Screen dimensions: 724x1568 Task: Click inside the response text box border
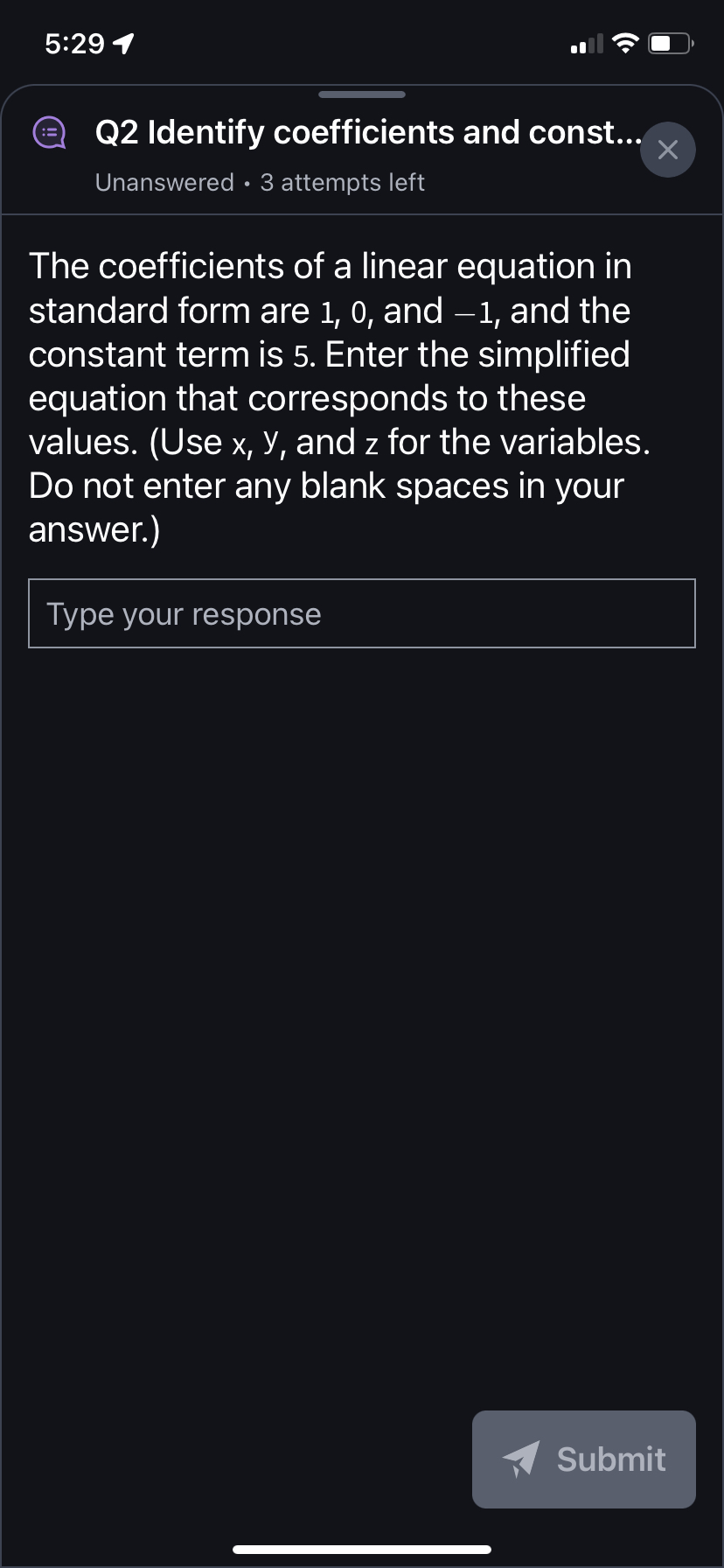click(x=362, y=613)
